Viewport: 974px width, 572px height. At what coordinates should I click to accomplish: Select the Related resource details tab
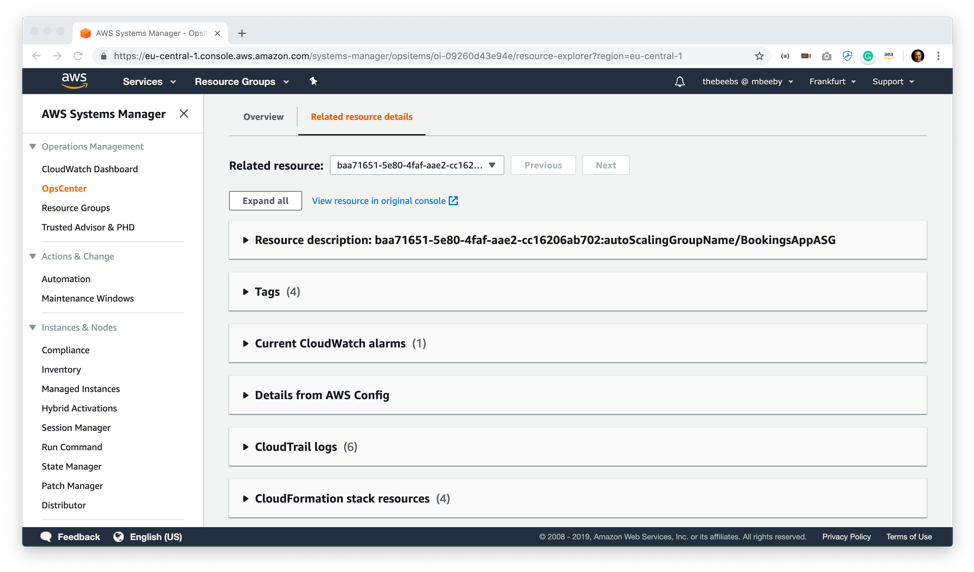362,117
